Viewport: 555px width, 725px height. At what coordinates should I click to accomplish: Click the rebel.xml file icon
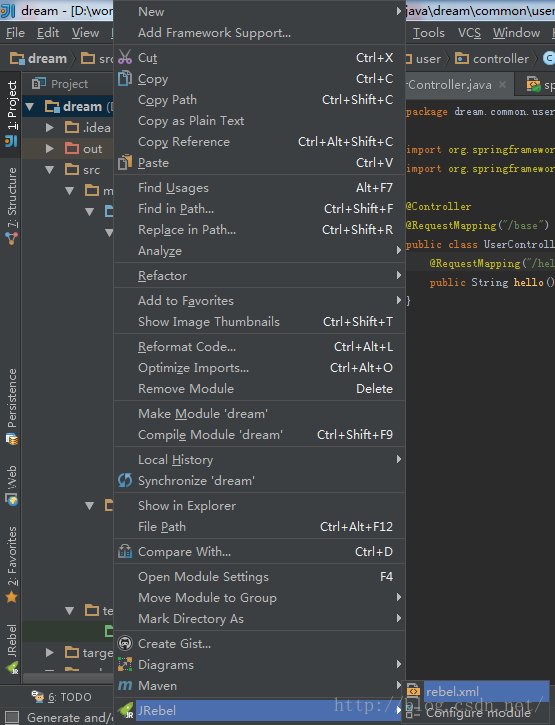point(413,691)
